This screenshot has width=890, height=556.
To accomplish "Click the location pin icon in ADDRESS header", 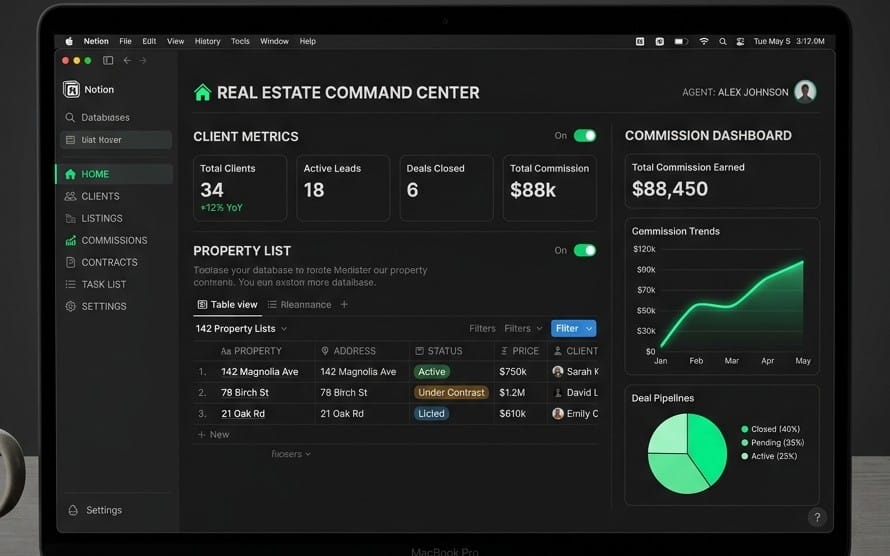I will coord(325,351).
